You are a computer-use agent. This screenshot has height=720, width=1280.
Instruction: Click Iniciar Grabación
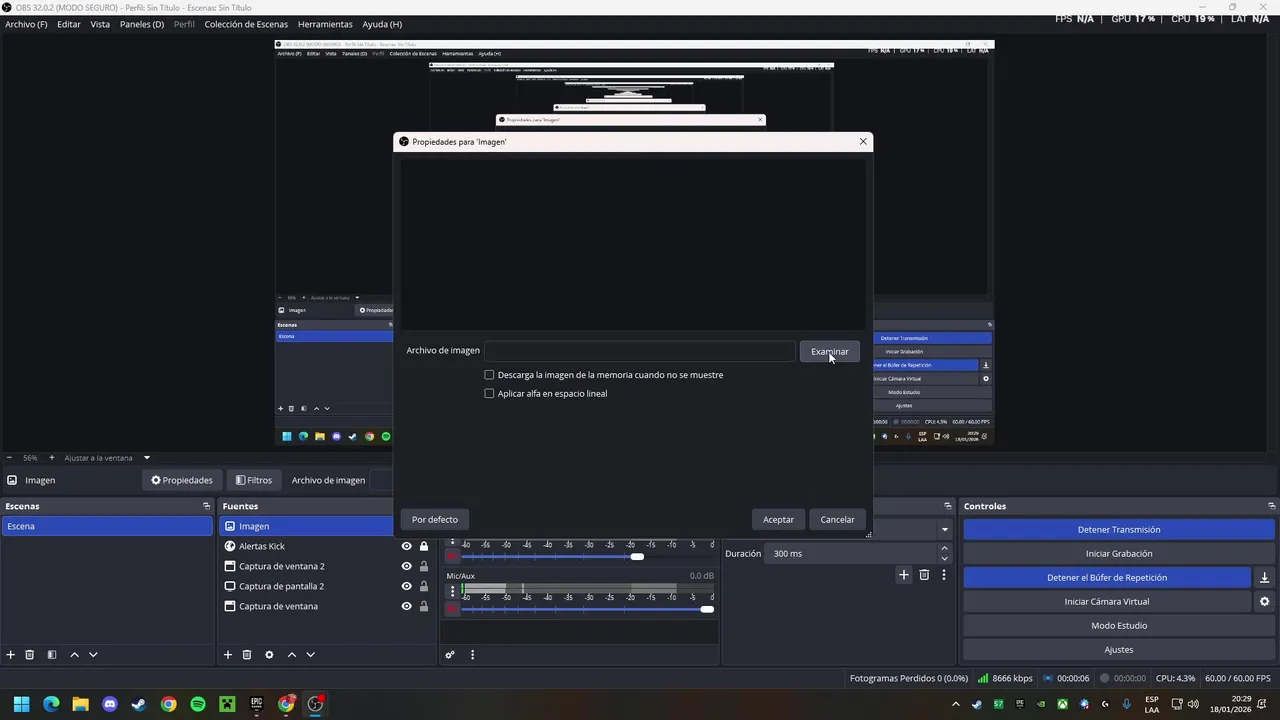pos(1119,554)
